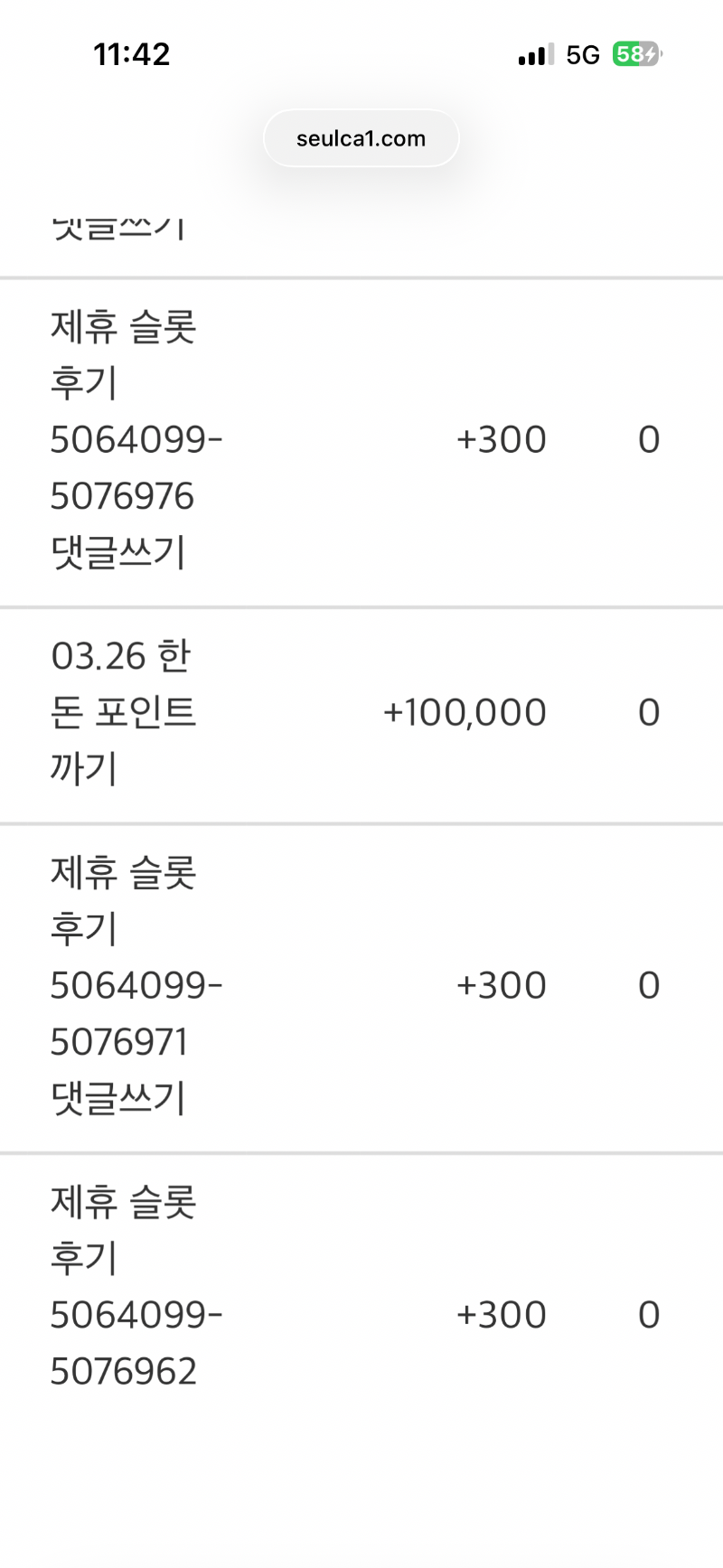Viewport: 723px width, 1568px height.
Task: Tap the 11:42 clock in status bar
Action: tap(132, 54)
